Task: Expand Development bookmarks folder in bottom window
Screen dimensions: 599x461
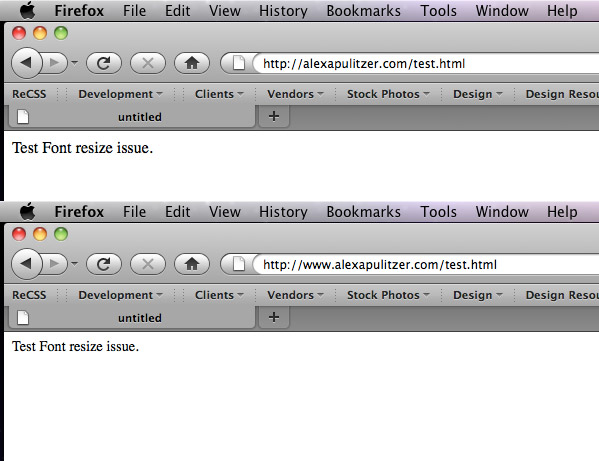Action: click(x=120, y=295)
